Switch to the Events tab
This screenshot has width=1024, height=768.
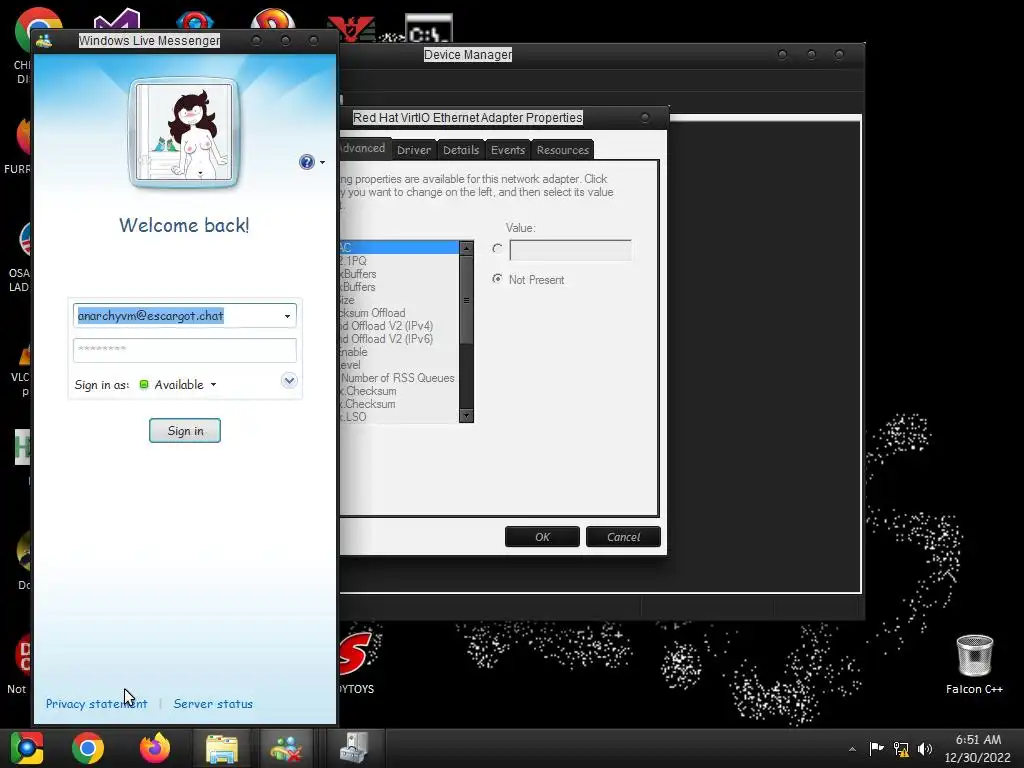(508, 150)
